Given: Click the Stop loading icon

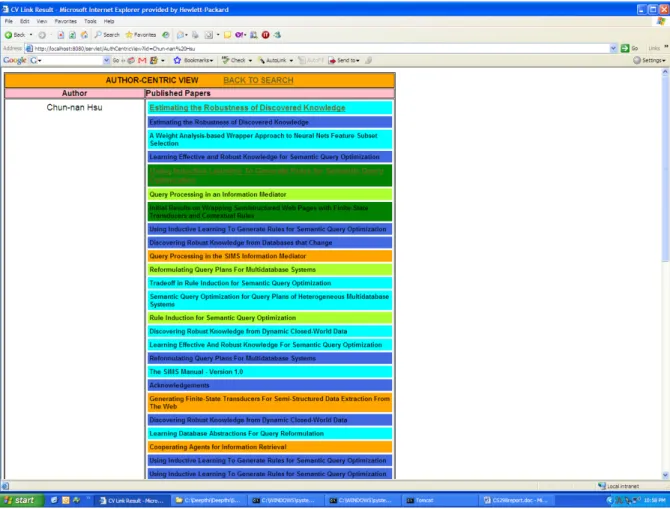Looking at the screenshot, I should [61, 35].
